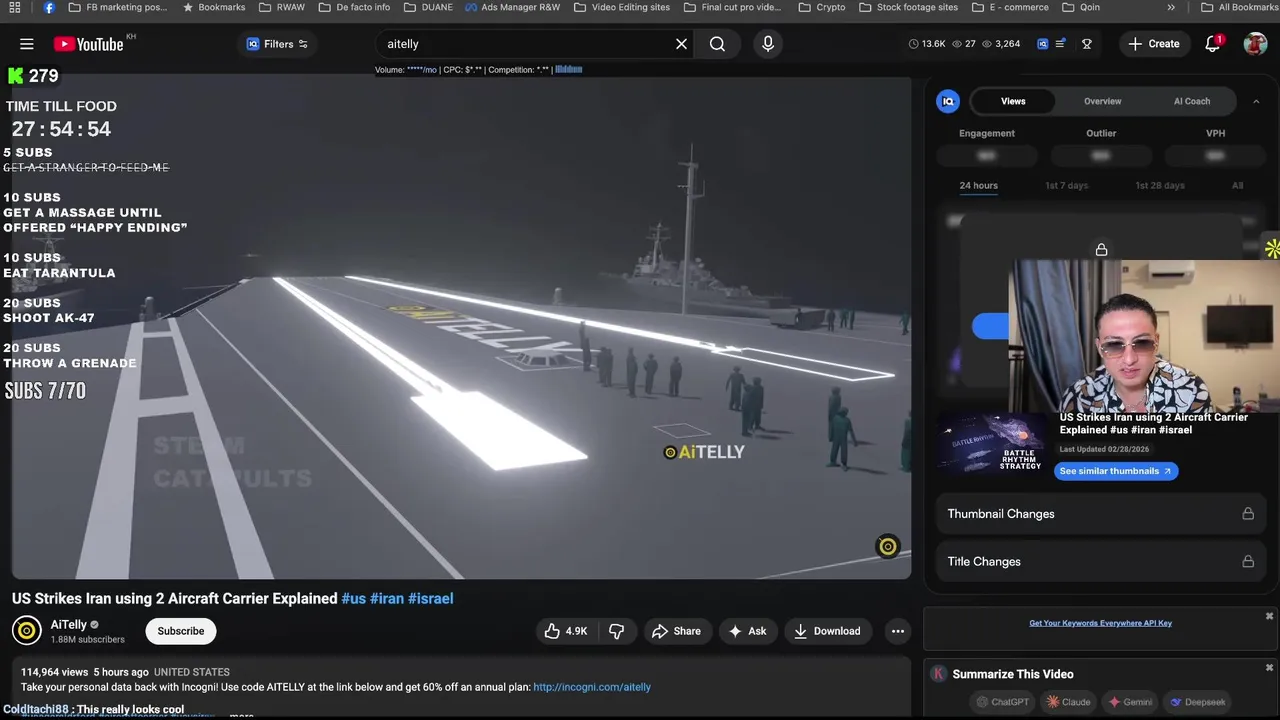Click the AiTelly channel avatar
The image size is (1280, 720).
pyautogui.click(x=27, y=631)
